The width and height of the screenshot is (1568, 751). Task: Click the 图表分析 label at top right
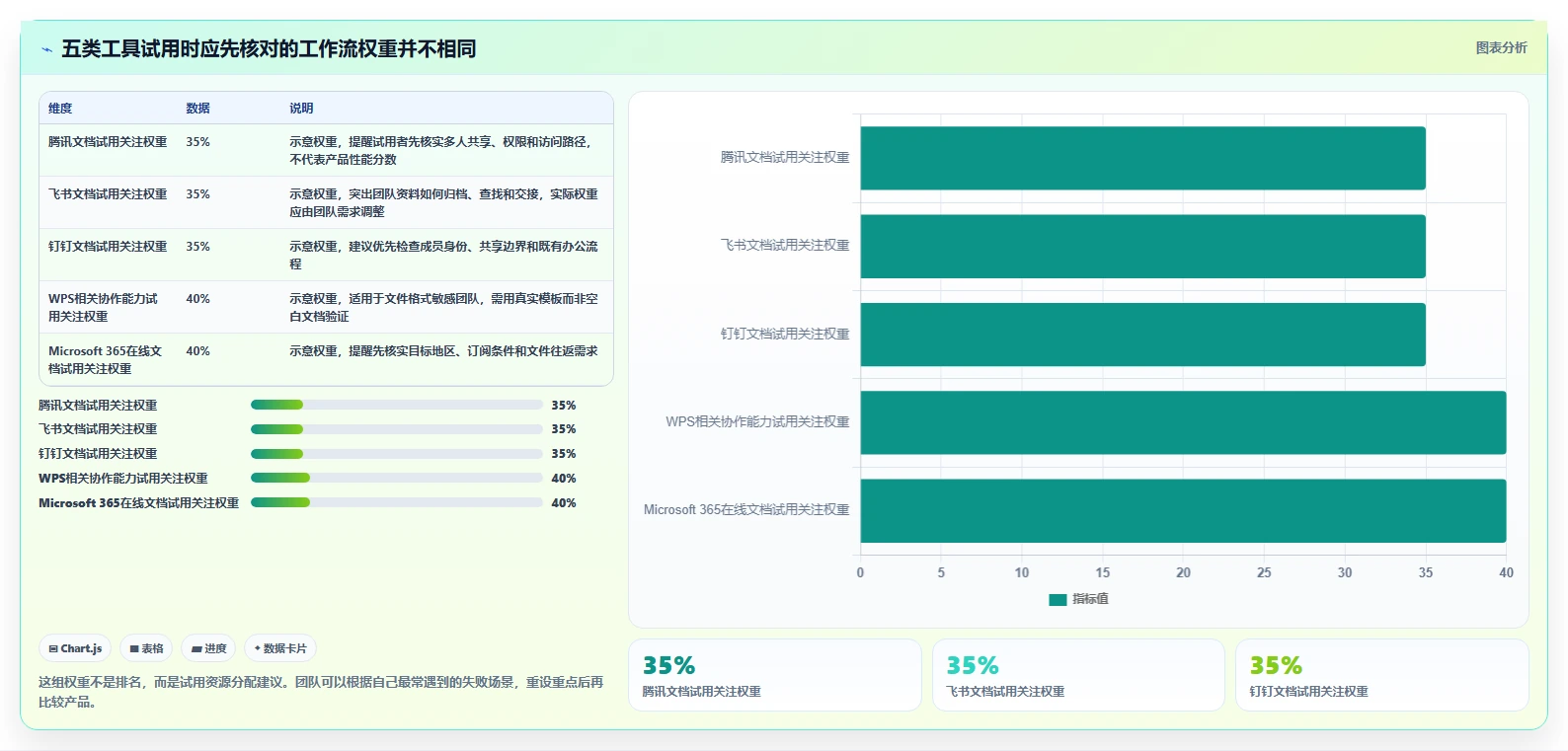tap(1501, 47)
